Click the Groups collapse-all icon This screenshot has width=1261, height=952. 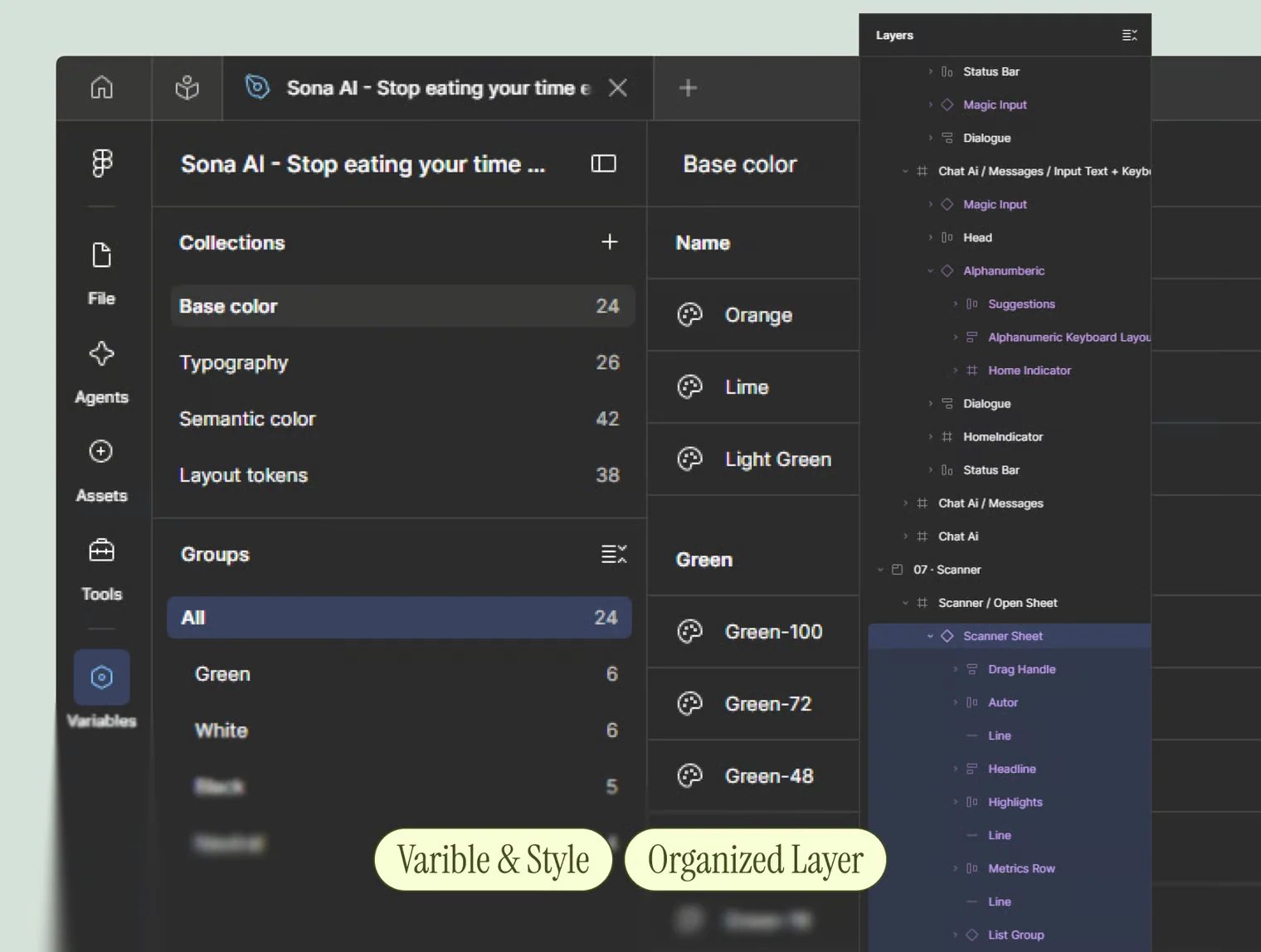click(x=614, y=554)
